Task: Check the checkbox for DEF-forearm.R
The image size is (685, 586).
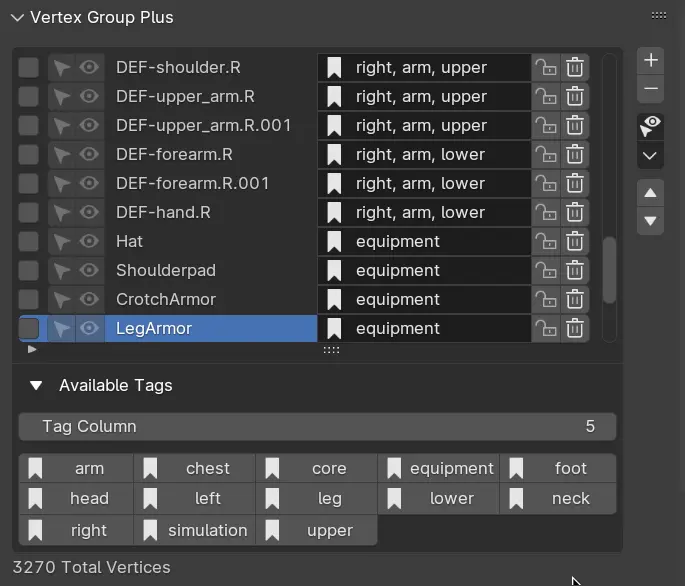Action: pyautogui.click(x=29, y=155)
